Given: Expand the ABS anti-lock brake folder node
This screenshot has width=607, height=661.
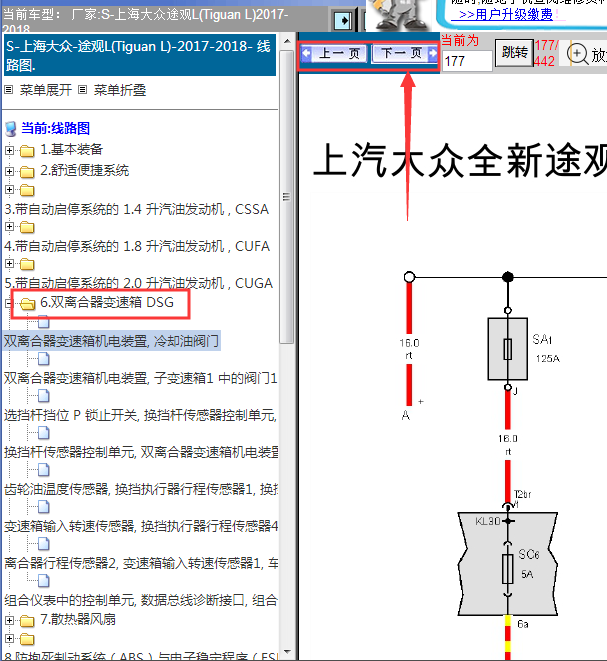Looking at the screenshot, I should [9, 639].
